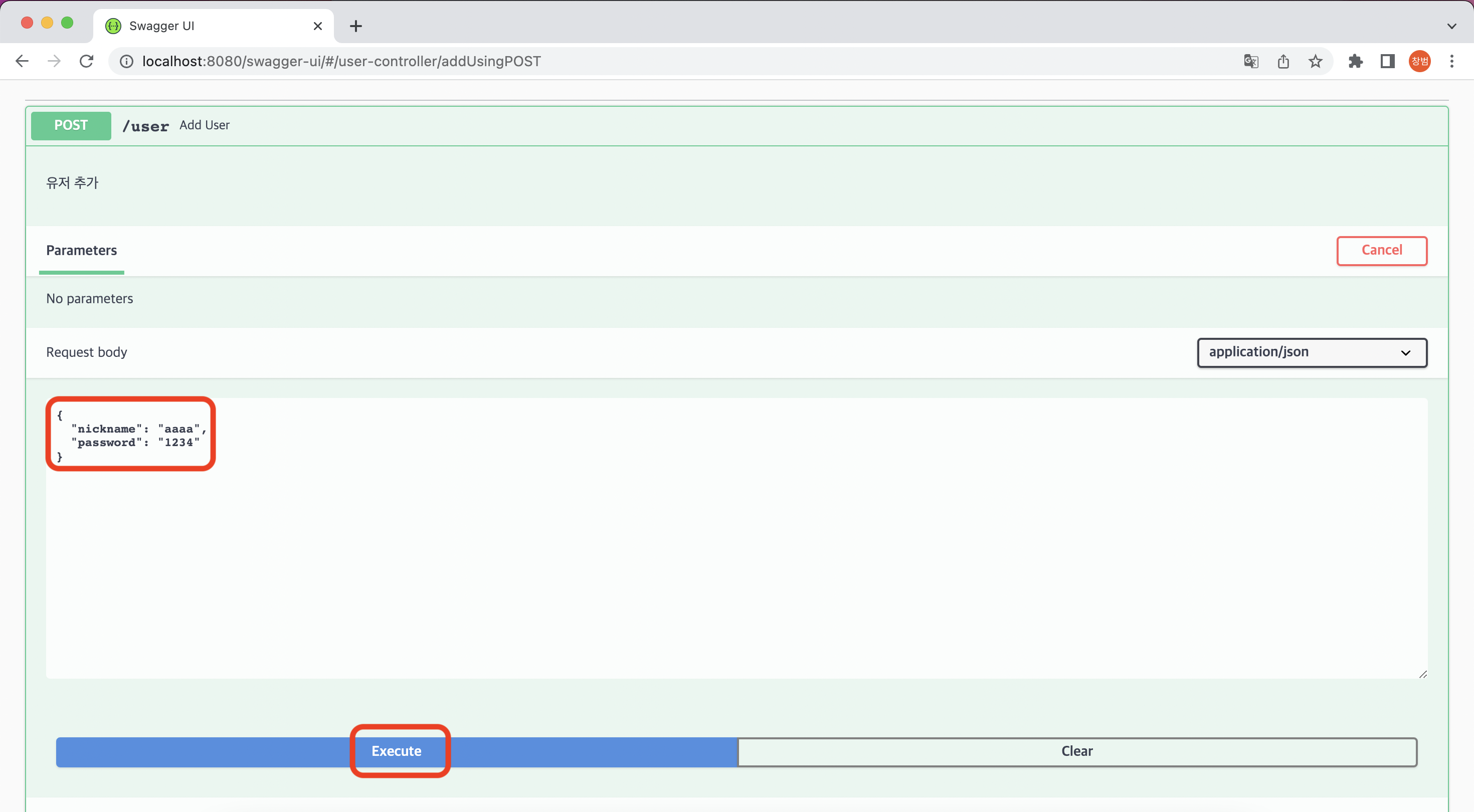Open the Chrome profile avatar

[1420, 61]
